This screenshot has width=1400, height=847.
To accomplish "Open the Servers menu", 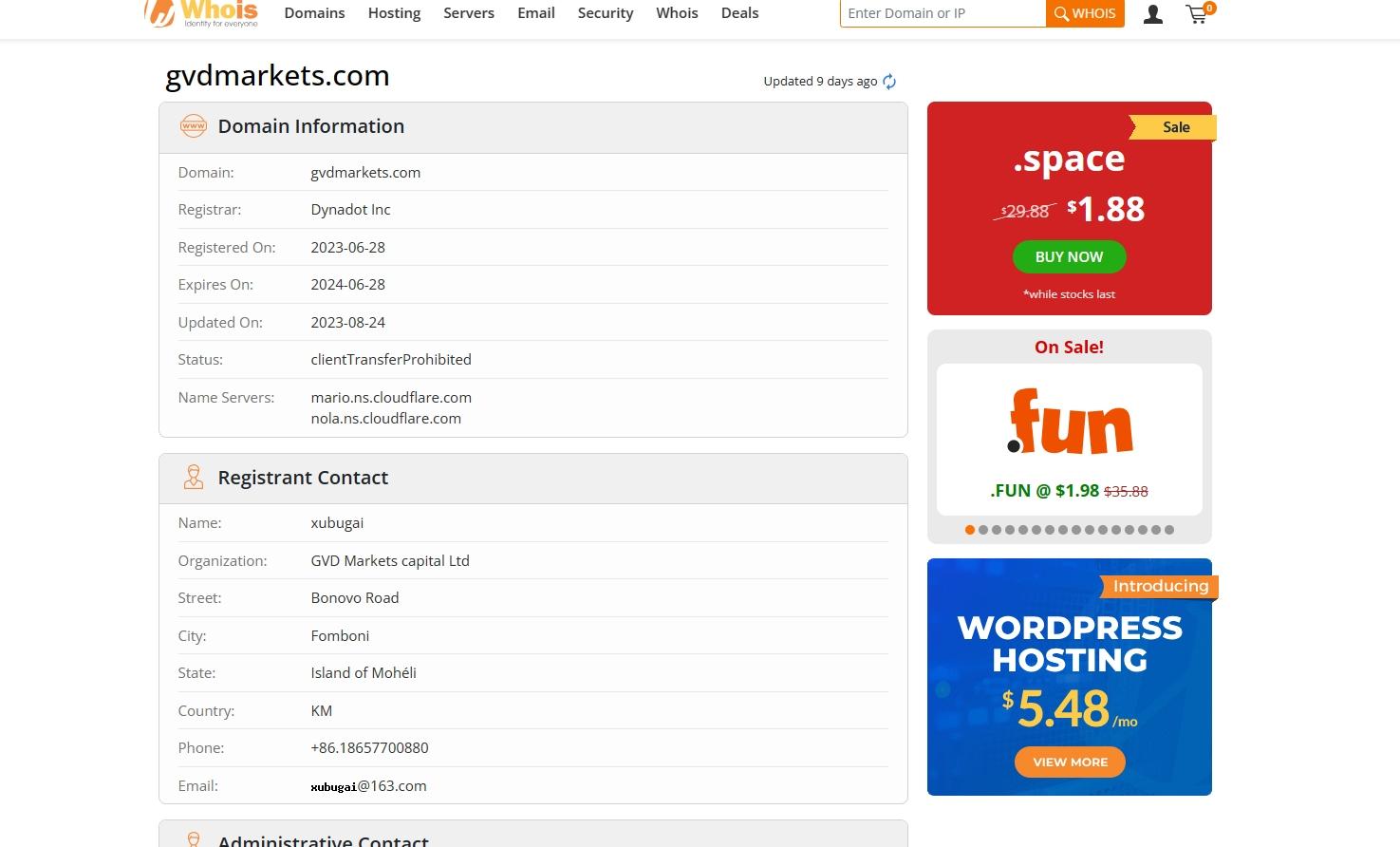I will 469,13.
